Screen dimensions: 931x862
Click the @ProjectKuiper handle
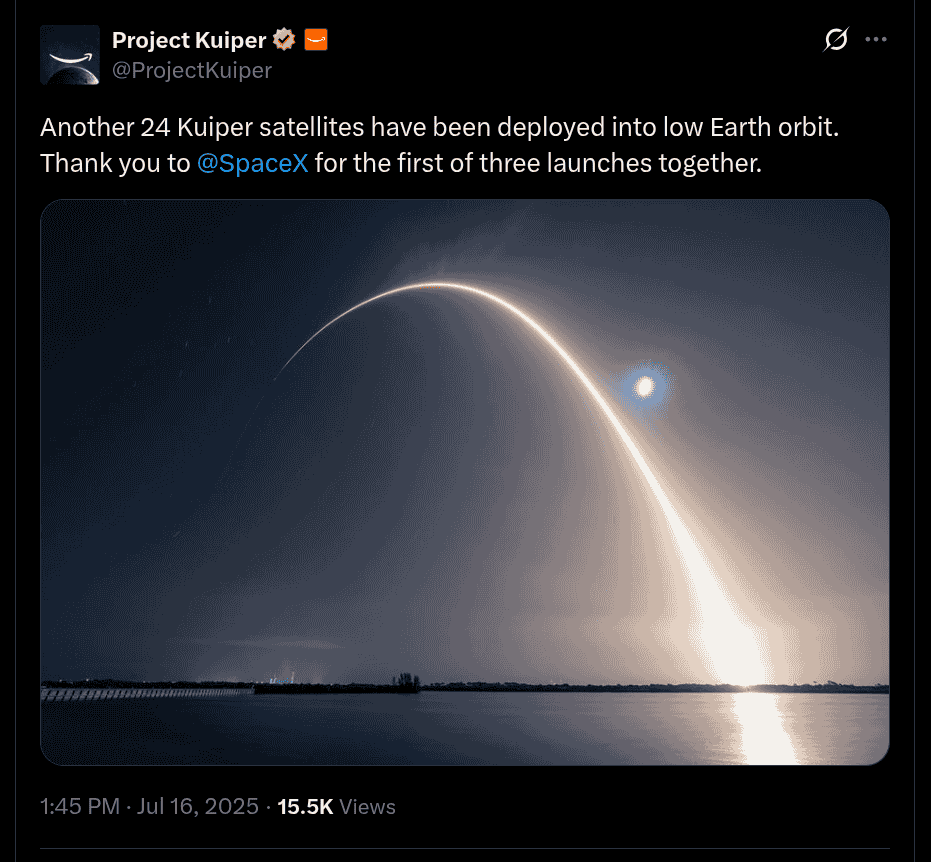[x=194, y=70]
